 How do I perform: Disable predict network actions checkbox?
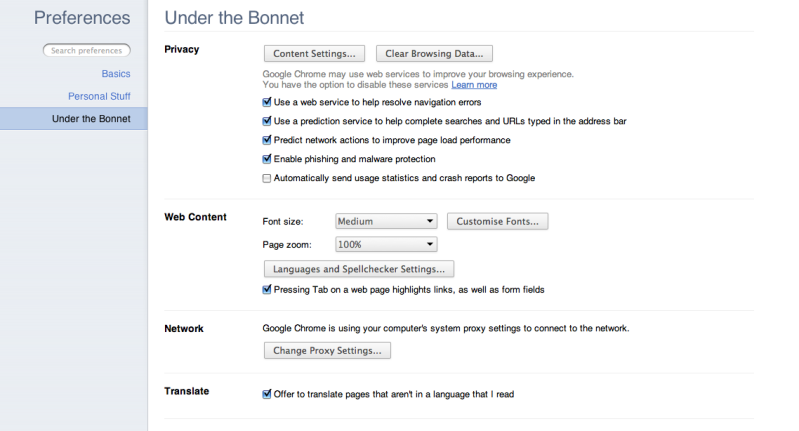coord(267,140)
